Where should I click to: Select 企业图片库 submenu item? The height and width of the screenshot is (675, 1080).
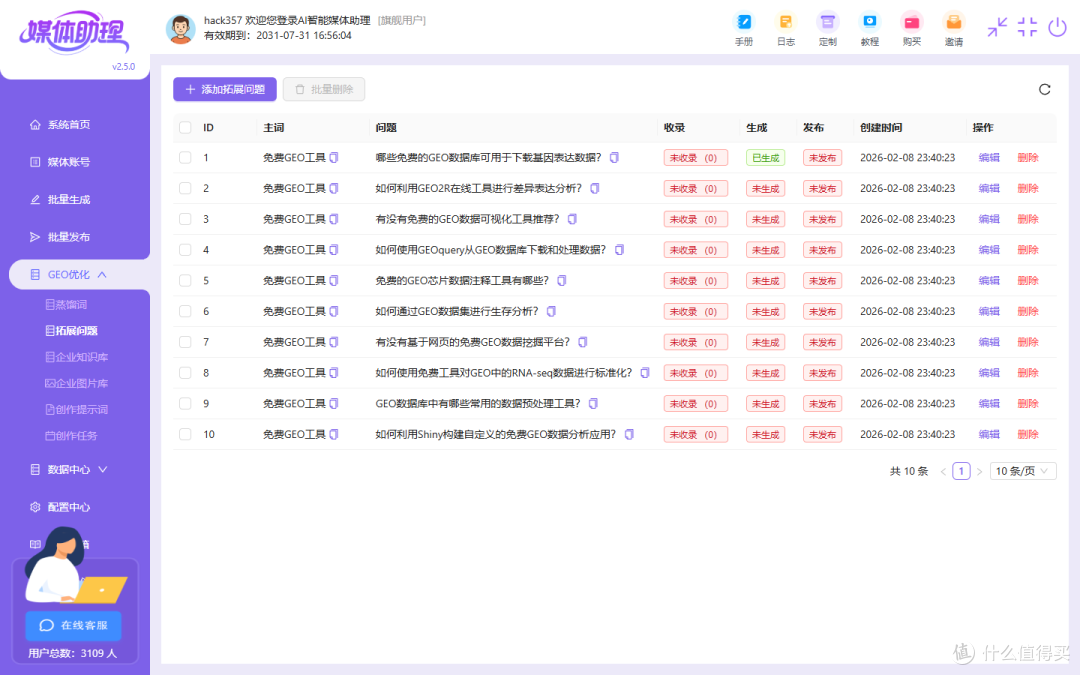click(x=76, y=383)
